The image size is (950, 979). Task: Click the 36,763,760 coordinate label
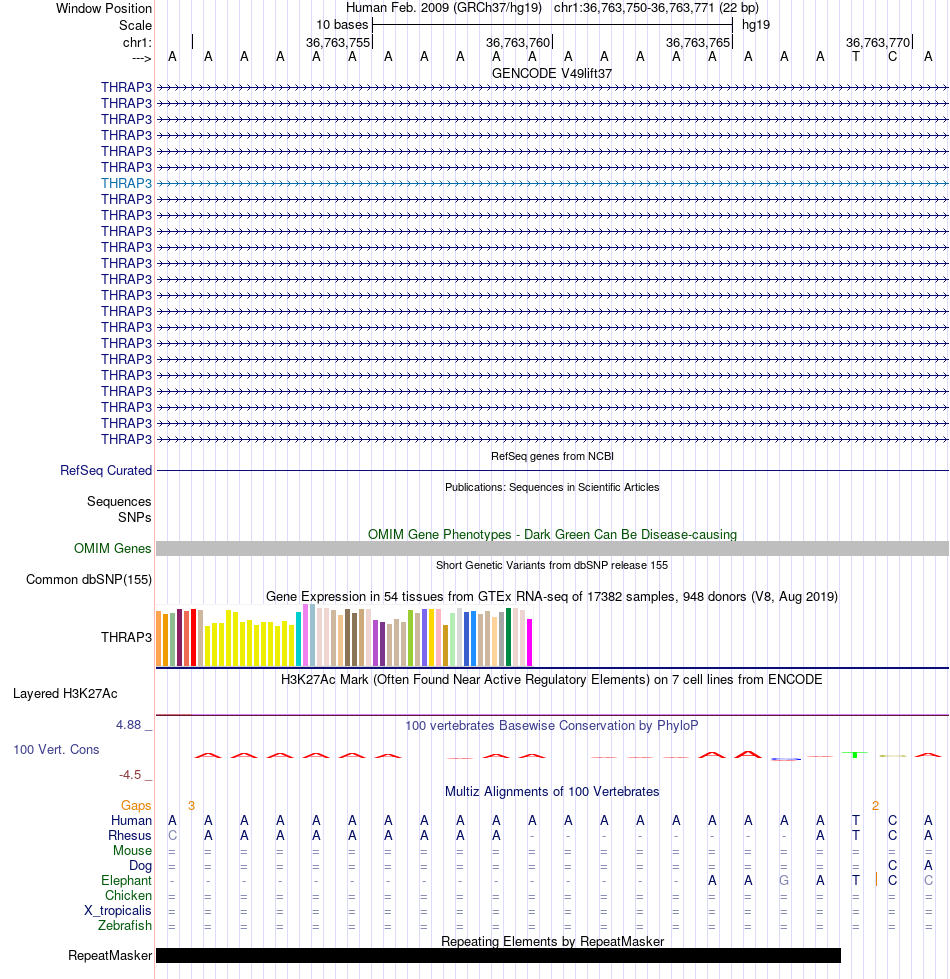point(518,42)
